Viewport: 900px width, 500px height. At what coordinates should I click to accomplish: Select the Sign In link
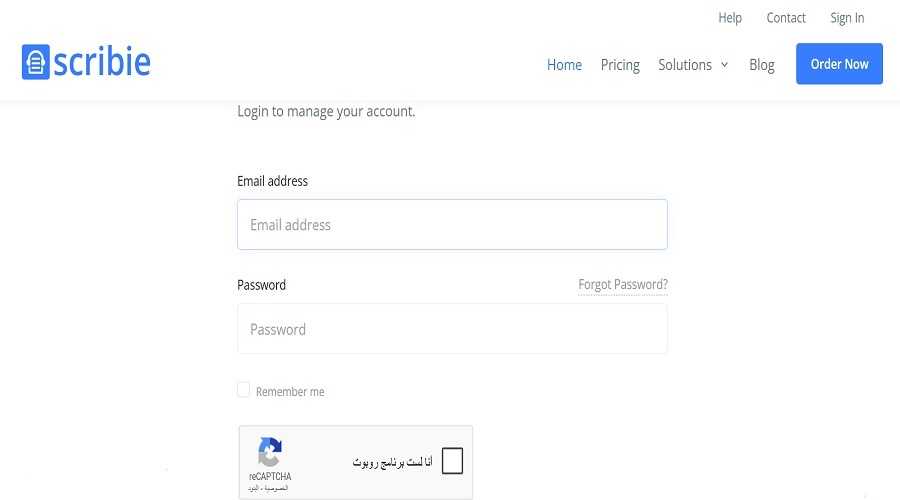click(847, 18)
